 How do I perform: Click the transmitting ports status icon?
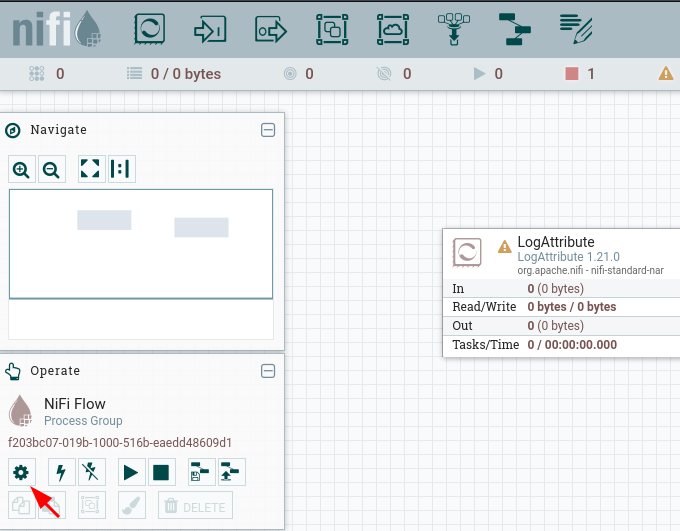pyautogui.click(x=290, y=74)
